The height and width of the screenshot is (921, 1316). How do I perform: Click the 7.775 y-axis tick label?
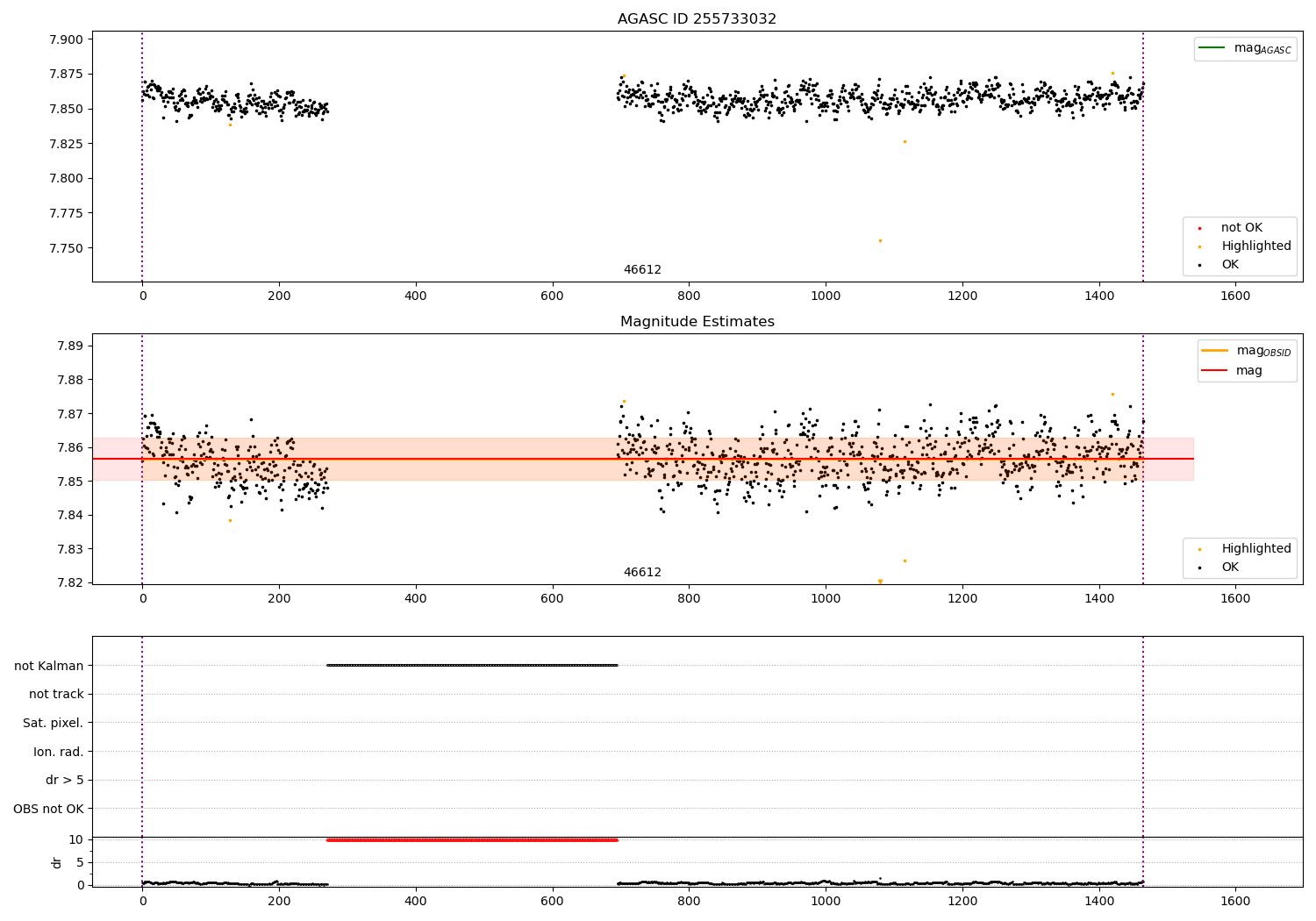click(66, 213)
